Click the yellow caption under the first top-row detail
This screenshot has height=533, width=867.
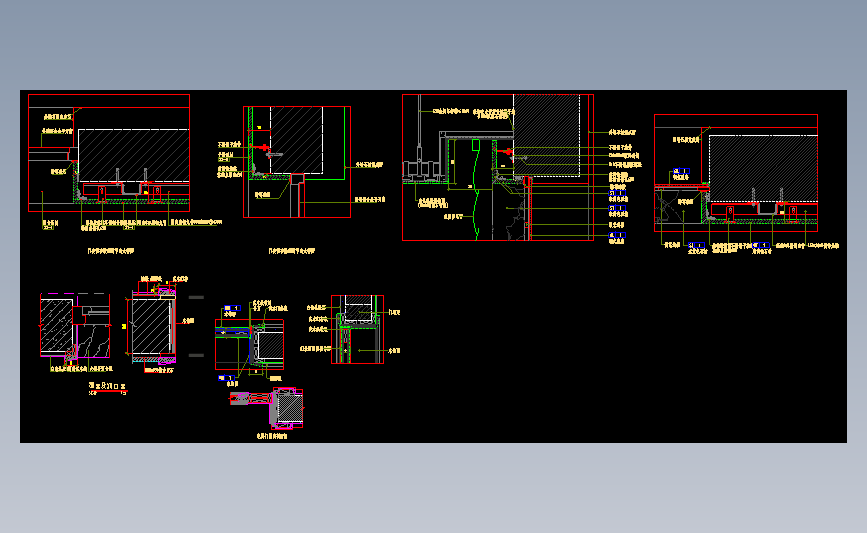(x=111, y=251)
